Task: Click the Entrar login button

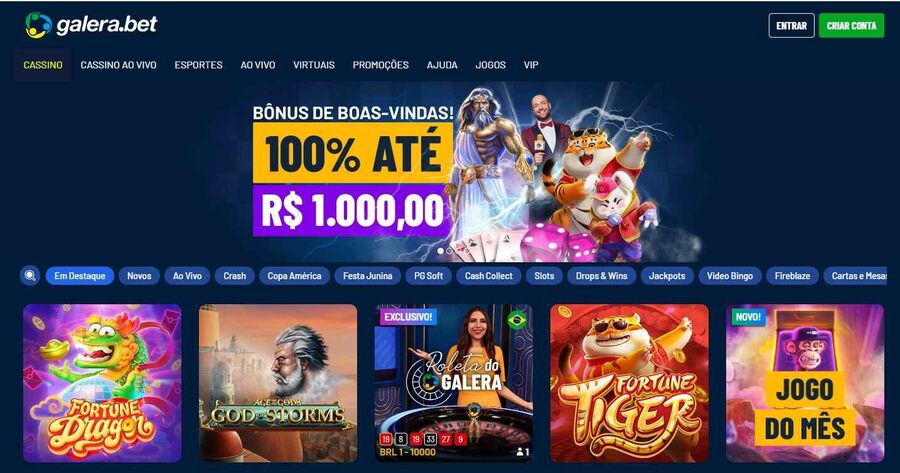Action: click(792, 26)
